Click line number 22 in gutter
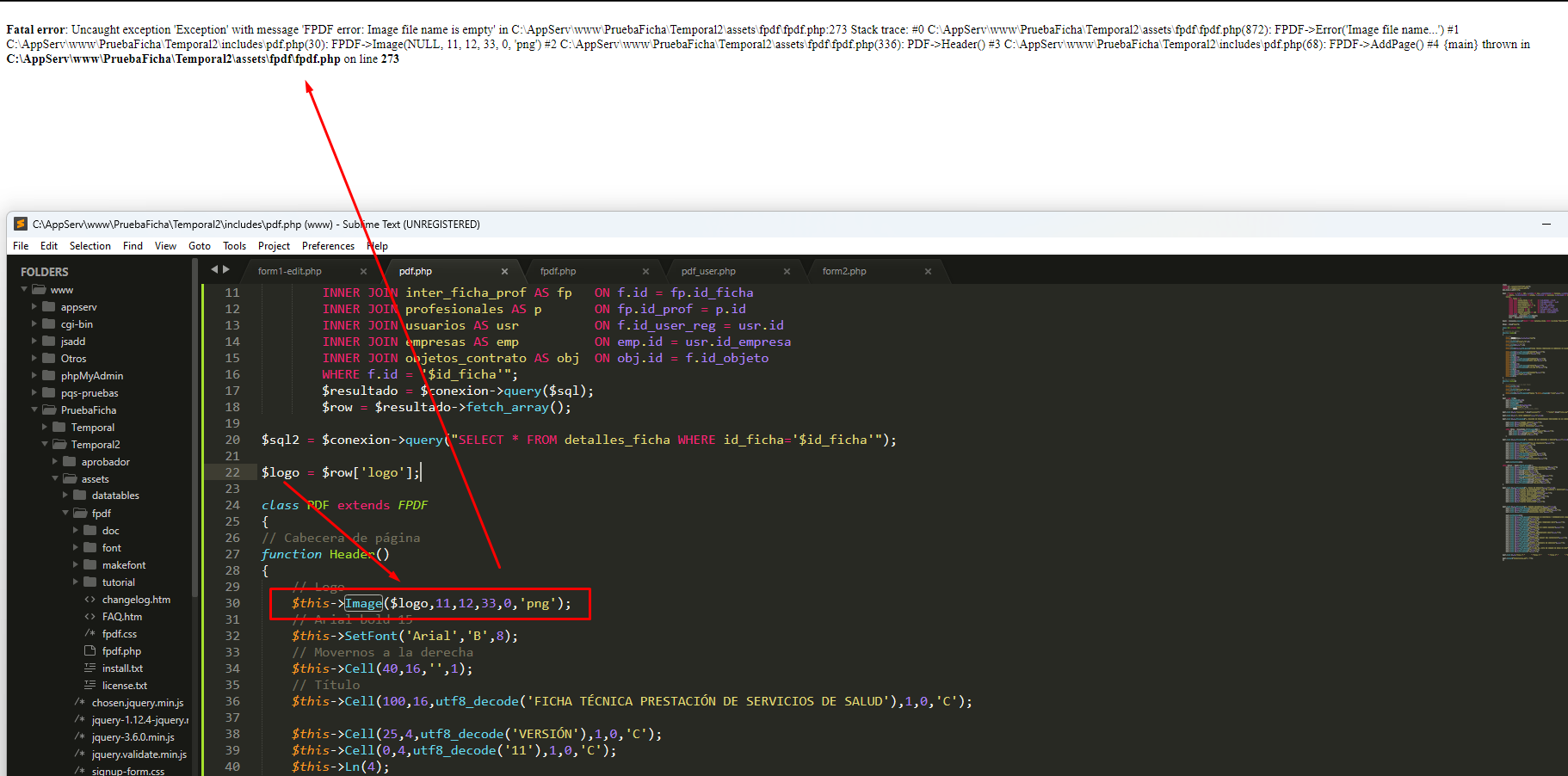Viewport: 1568px width, 776px height. [x=232, y=472]
